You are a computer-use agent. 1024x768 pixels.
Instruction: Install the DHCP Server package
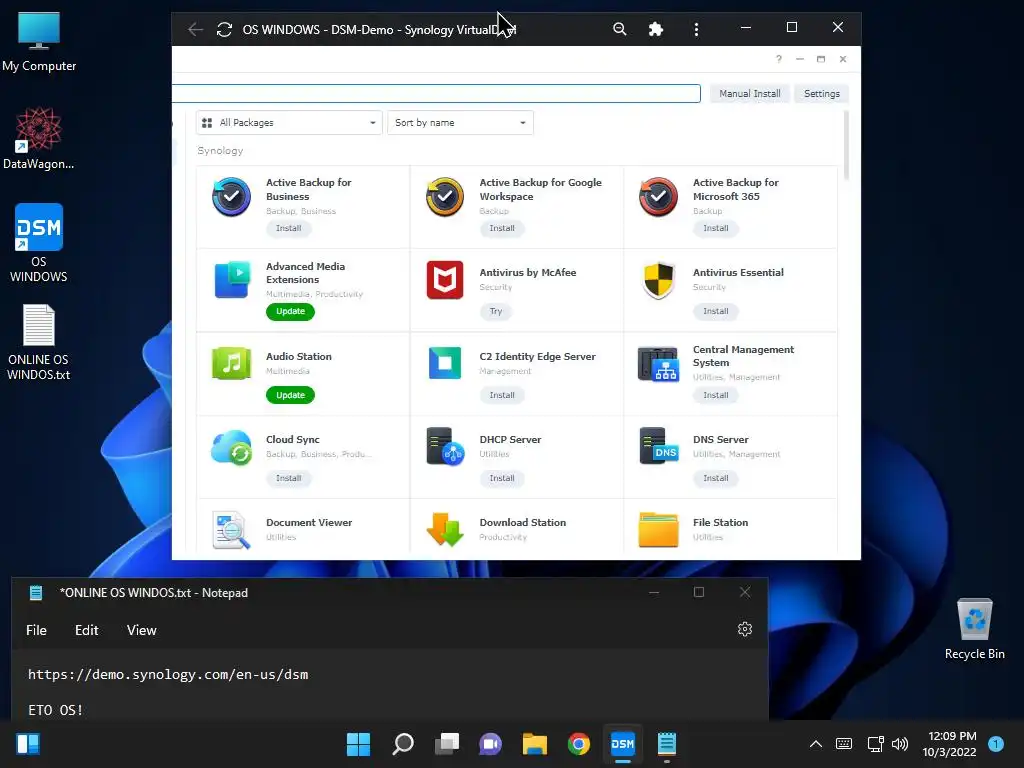click(502, 478)
